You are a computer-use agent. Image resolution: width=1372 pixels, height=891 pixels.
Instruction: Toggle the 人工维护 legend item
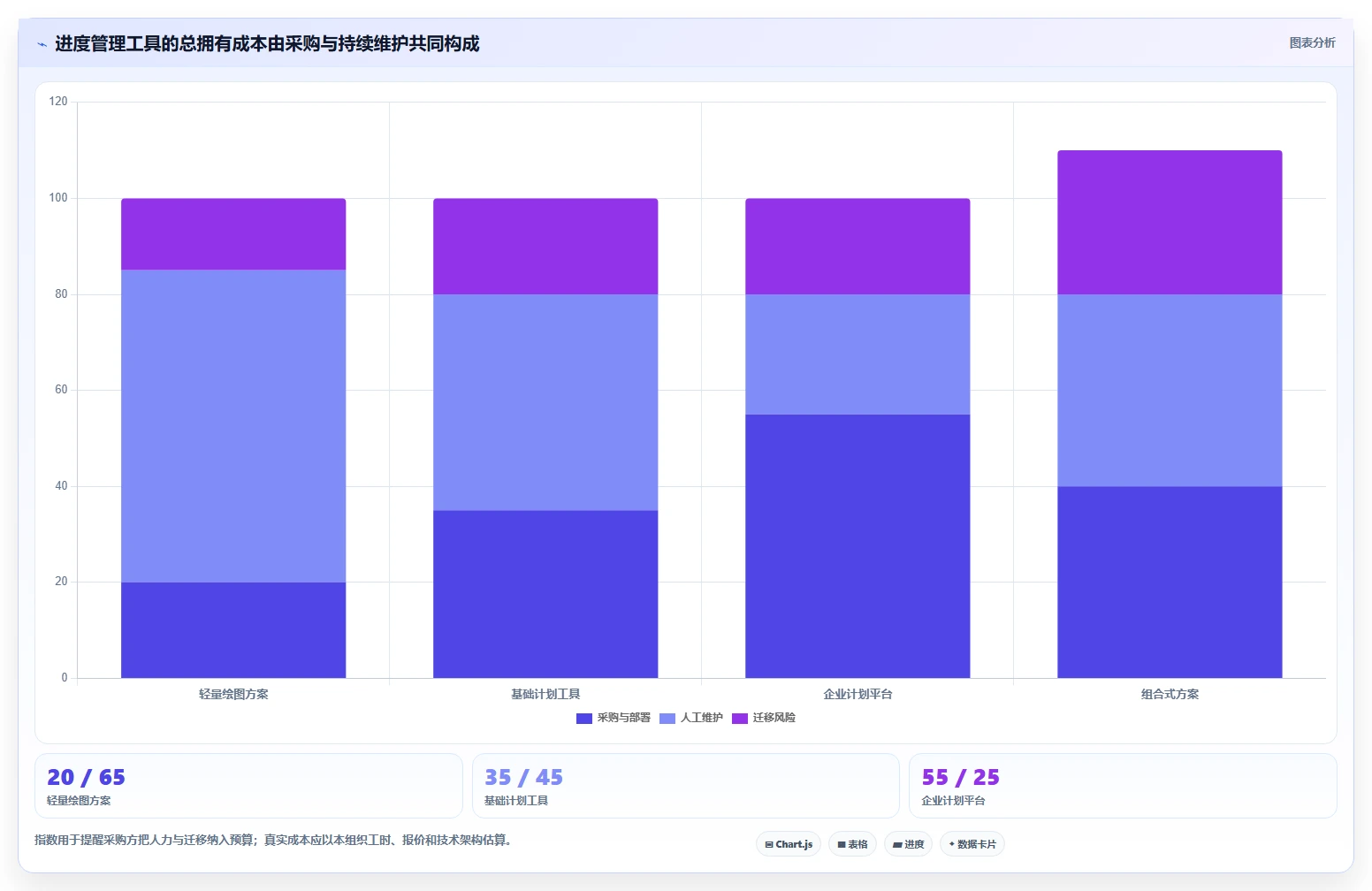(x=691, y=718)
